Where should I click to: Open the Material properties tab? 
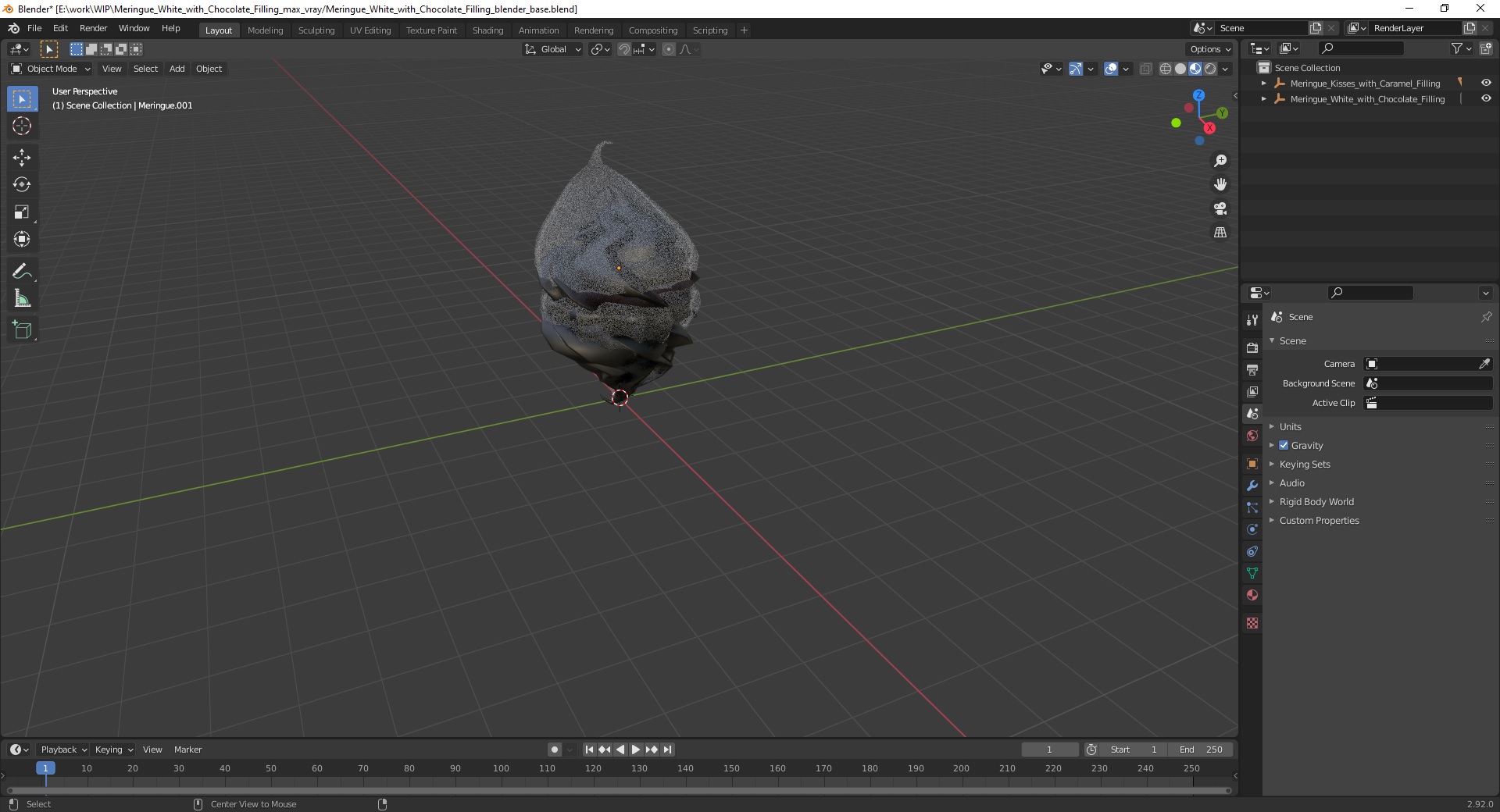click(x=1252, y=595)
